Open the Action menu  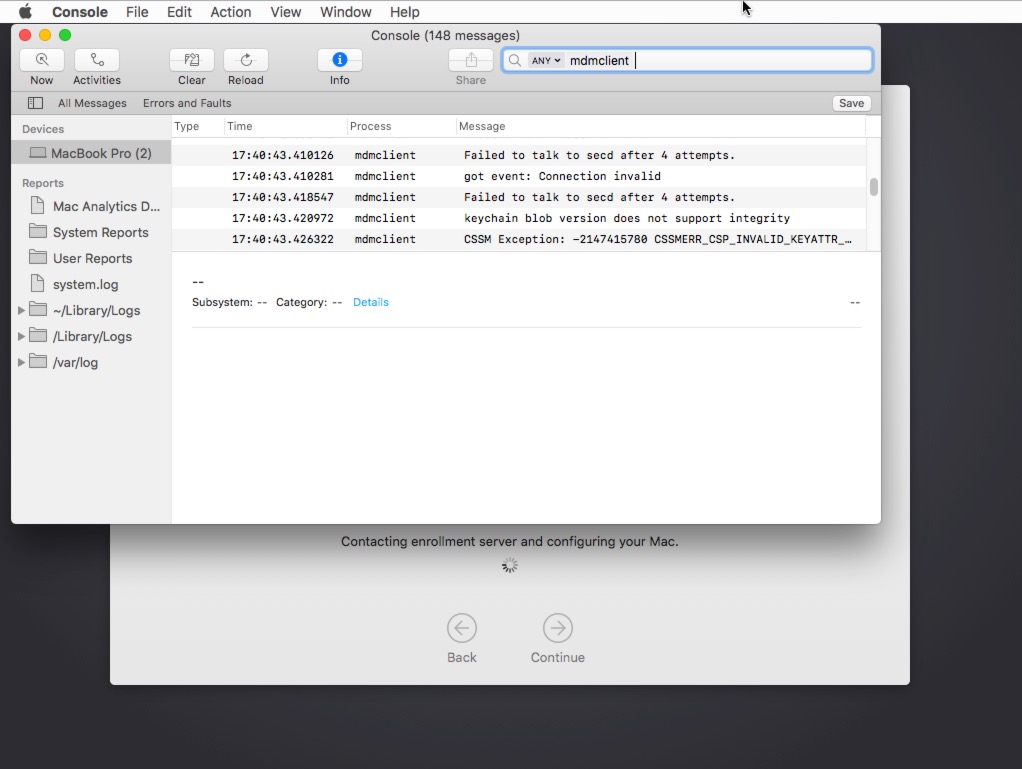(230, 12)
